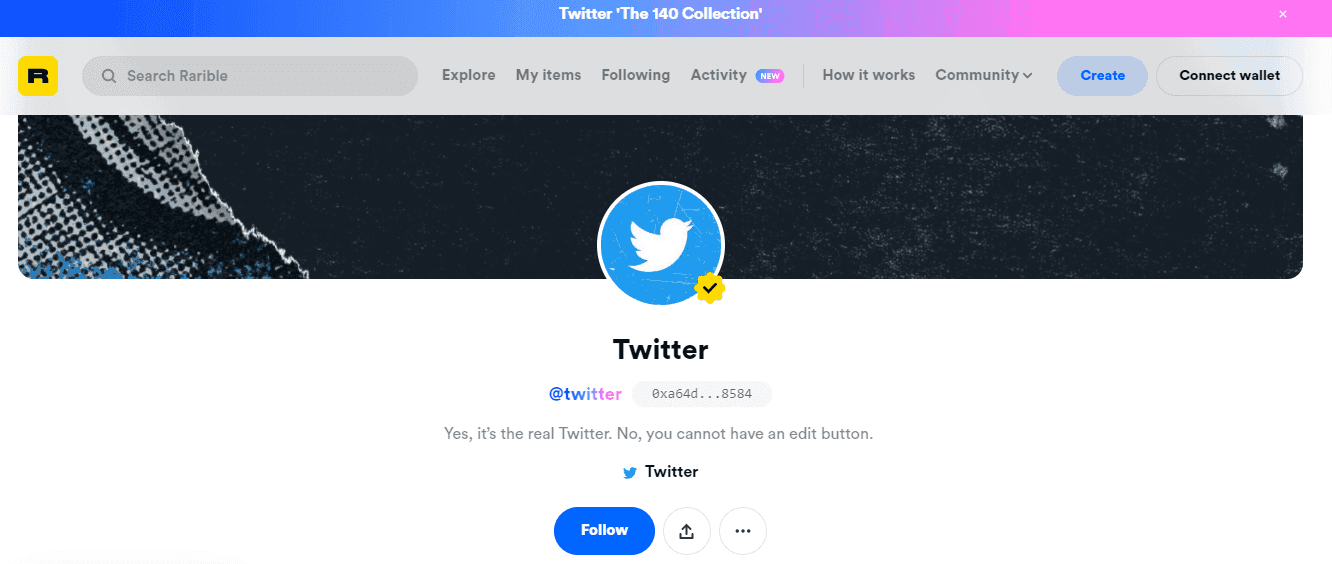Open the share profile icon button
1332x564 pixels.
(686, 531)
